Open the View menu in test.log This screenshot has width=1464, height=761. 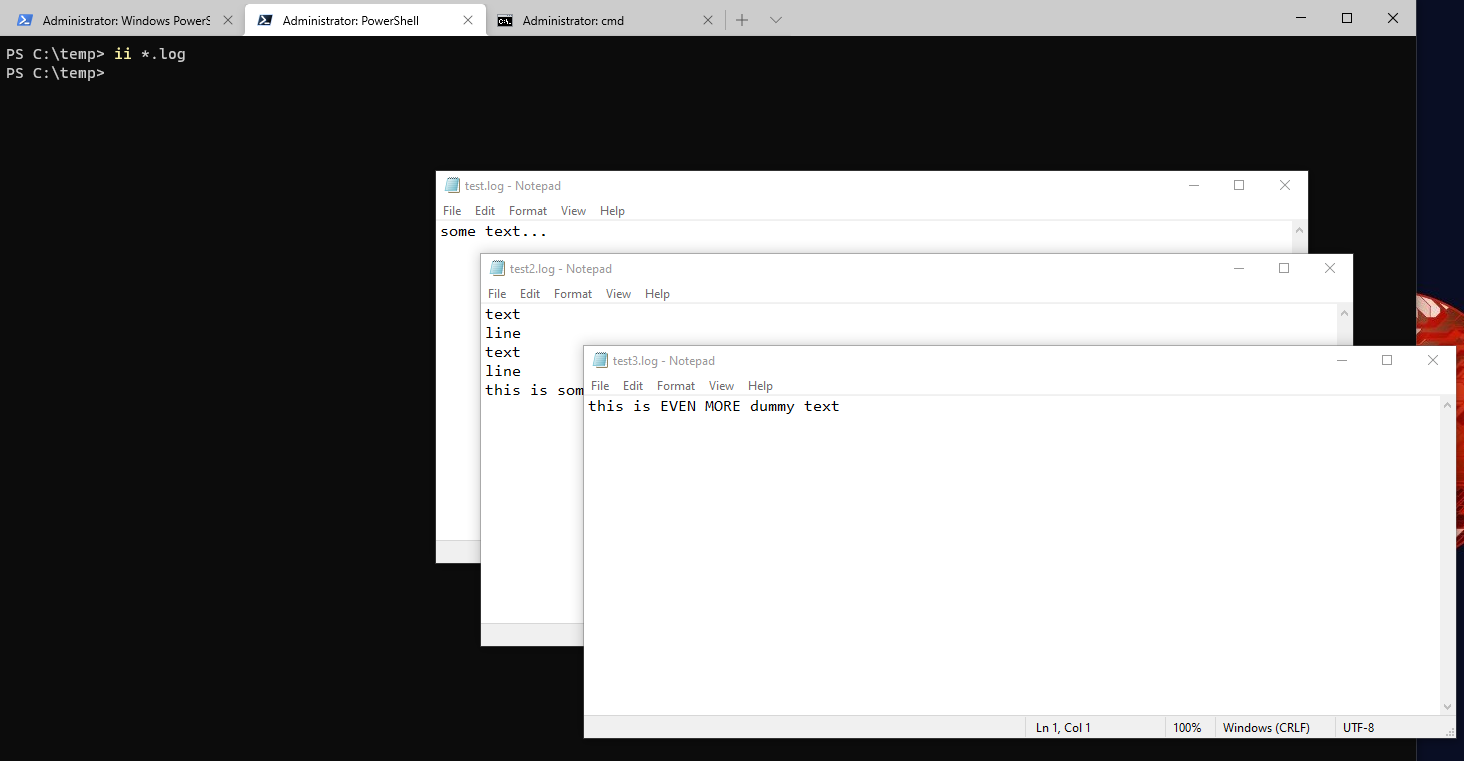[x=573, y=210]
